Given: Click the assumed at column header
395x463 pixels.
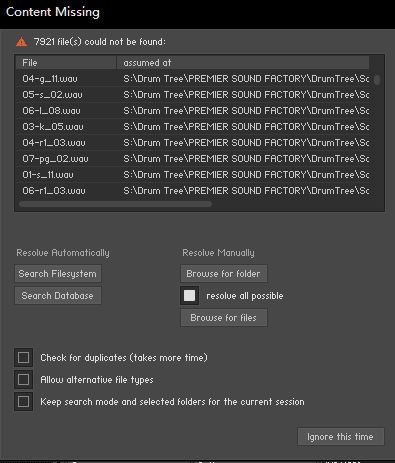Looking at the screenshot, I should pyautogui.click(x=243, y=63).
